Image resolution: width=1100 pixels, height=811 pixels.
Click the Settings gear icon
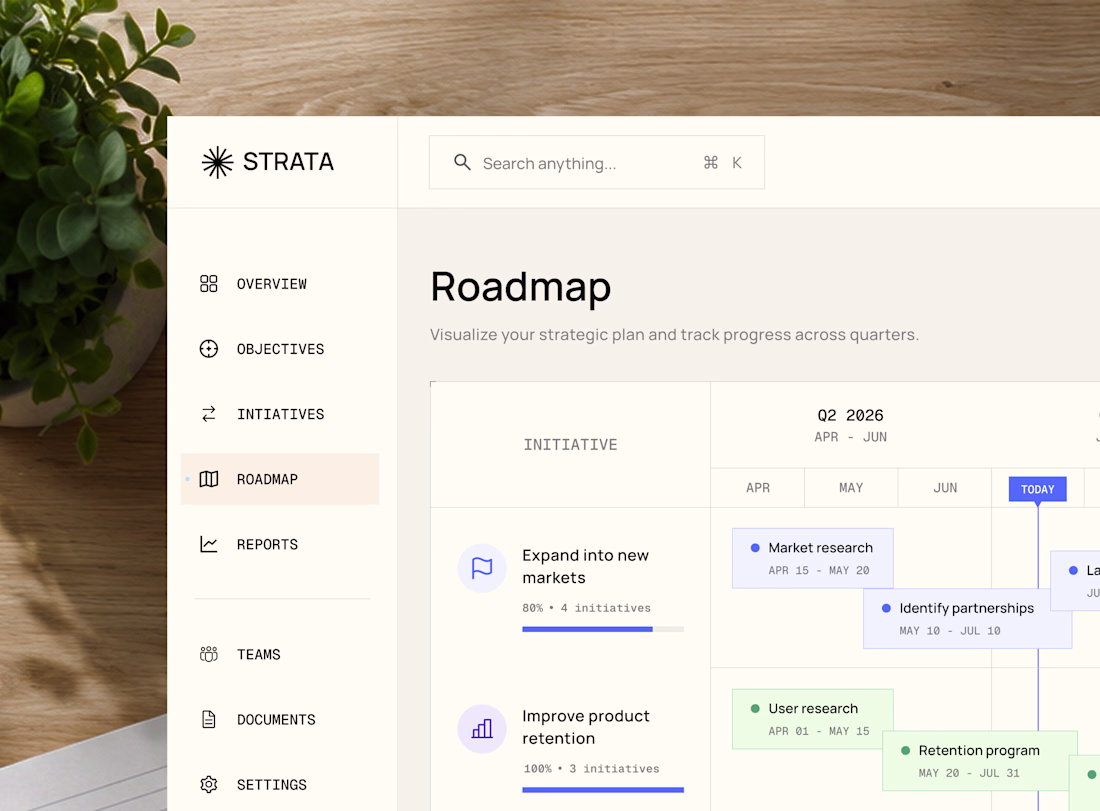point(208,784)
